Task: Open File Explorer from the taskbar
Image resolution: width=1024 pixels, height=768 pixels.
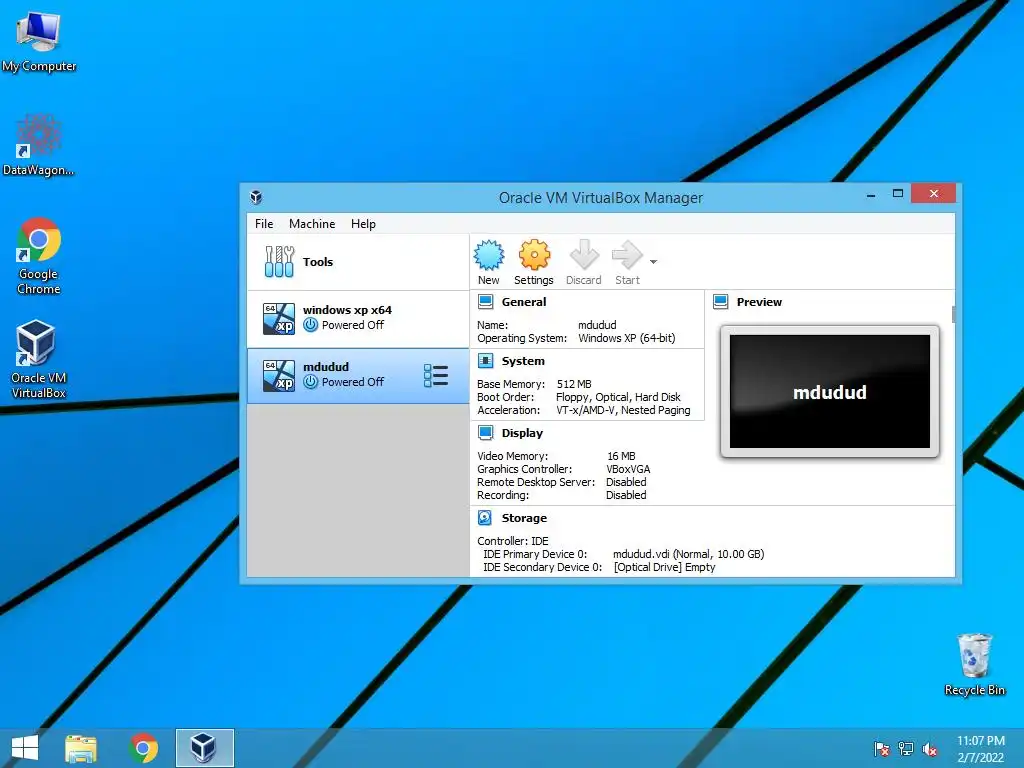Action: [x=81, y=748]
